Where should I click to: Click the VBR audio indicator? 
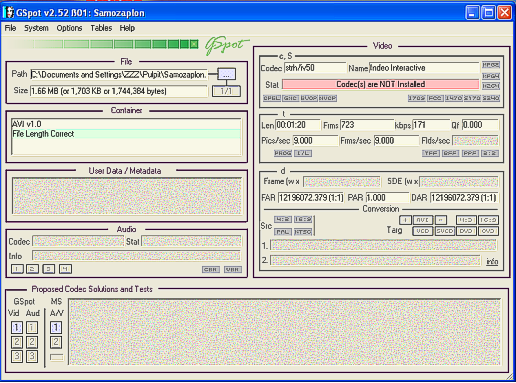click(233, 269)
